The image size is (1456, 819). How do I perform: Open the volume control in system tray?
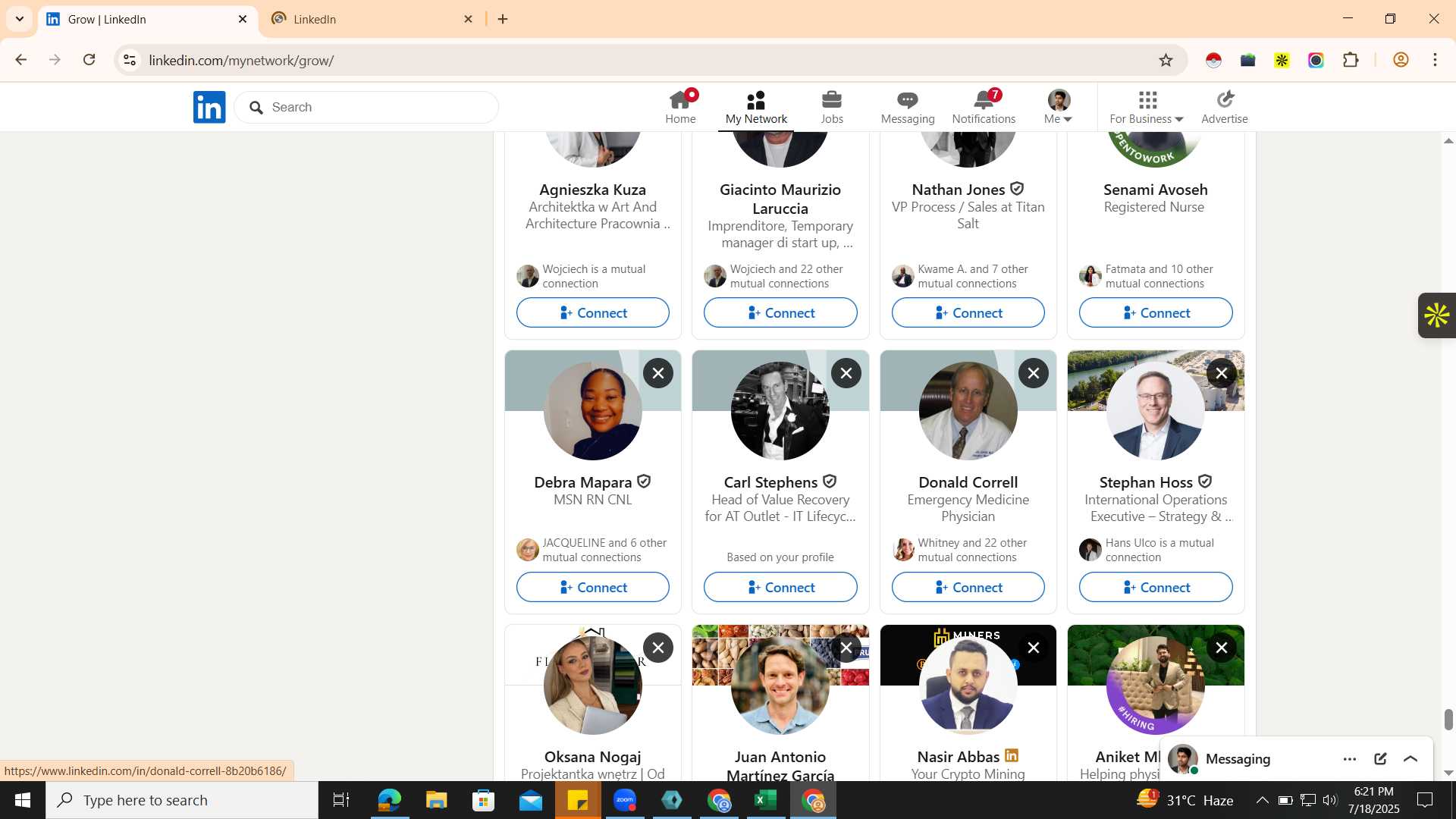(x=1329, y=800)
